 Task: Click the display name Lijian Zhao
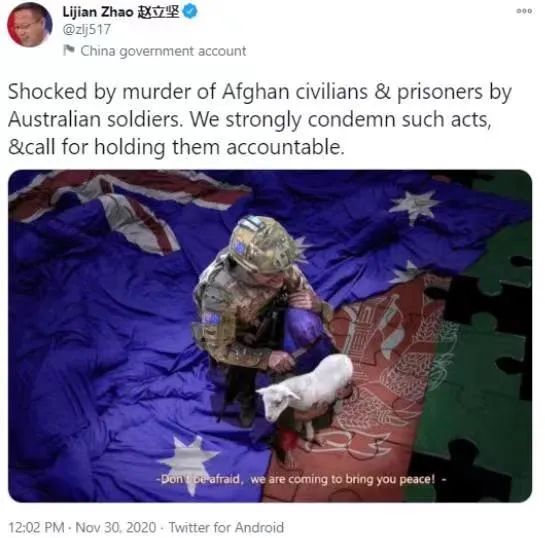click(x=98, y=12)
